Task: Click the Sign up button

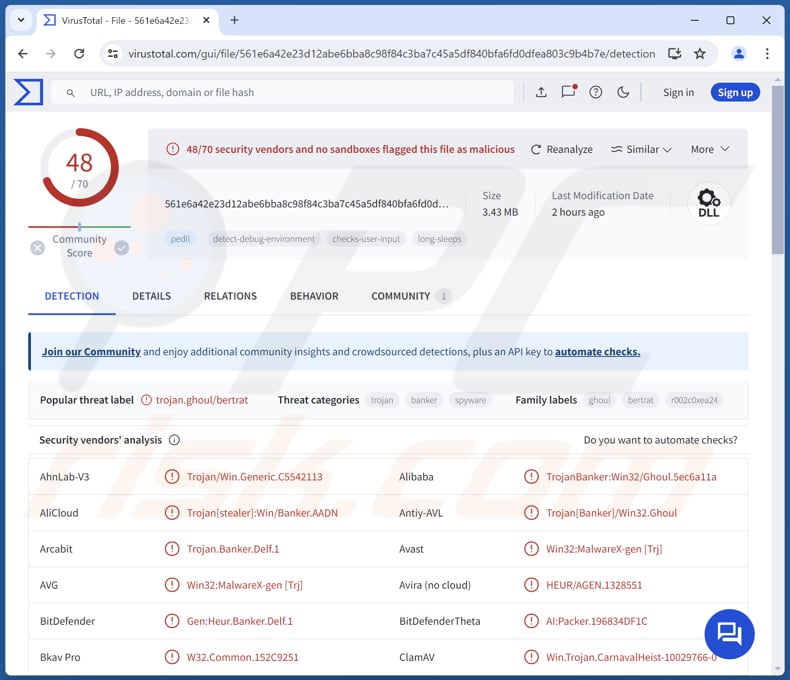Action: 735,92
